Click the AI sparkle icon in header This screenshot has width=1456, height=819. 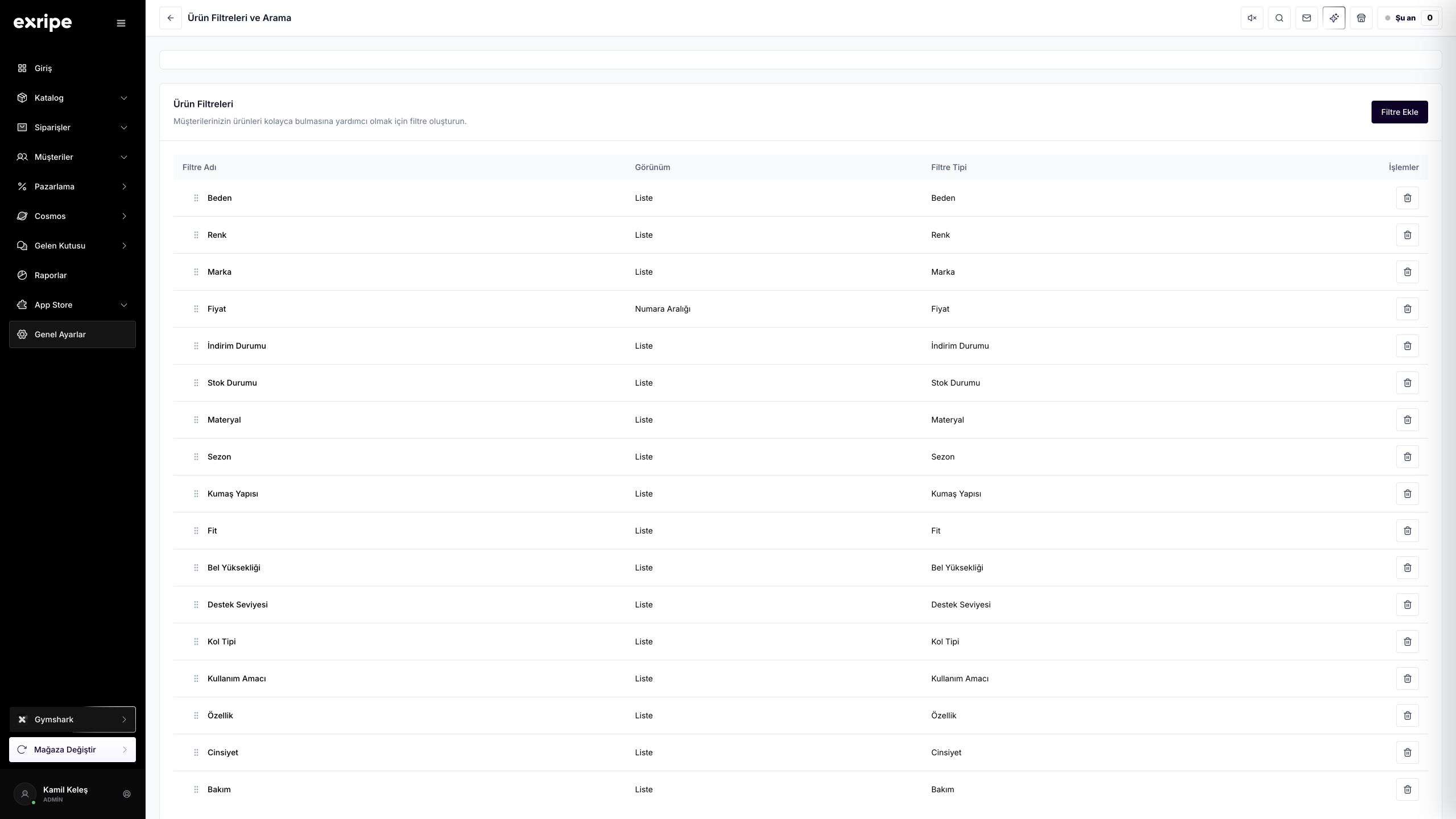(1334, 18)
